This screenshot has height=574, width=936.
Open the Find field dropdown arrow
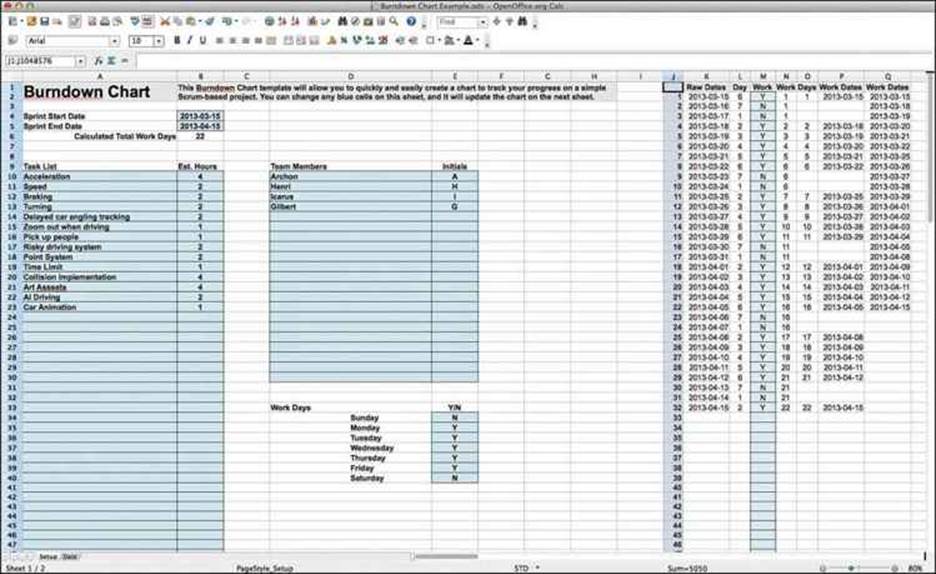[x=482, y=22]
